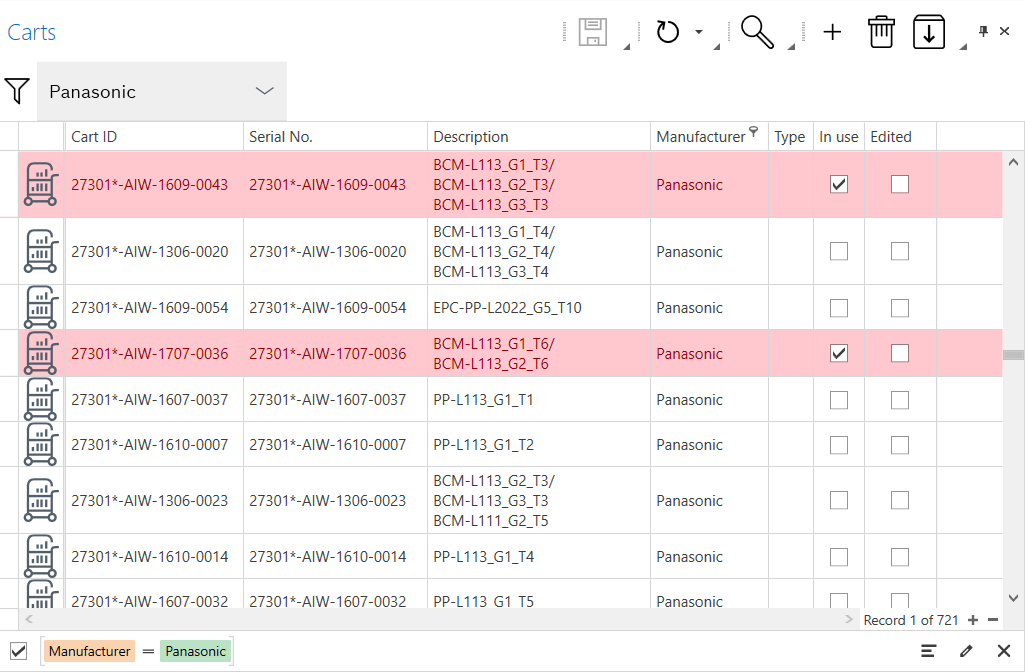Check Edited for cart 27301*-AIW-1610-0007
1025x672 pixels.
point(899,445)
